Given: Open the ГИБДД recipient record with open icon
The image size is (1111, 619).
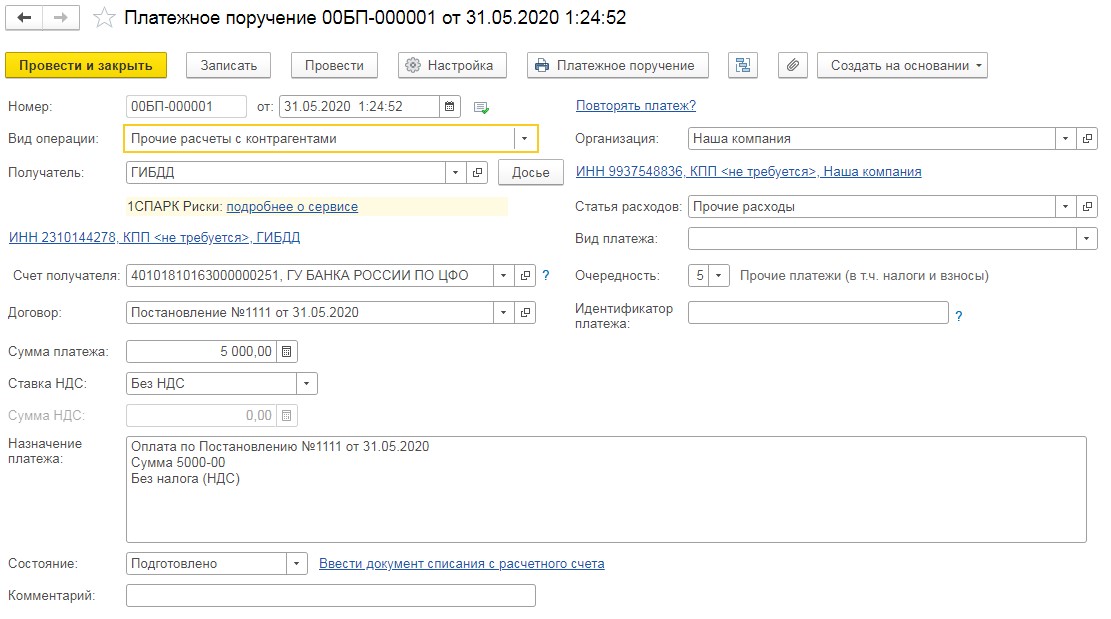Looking at the screenshot, I should coord(478,173).
